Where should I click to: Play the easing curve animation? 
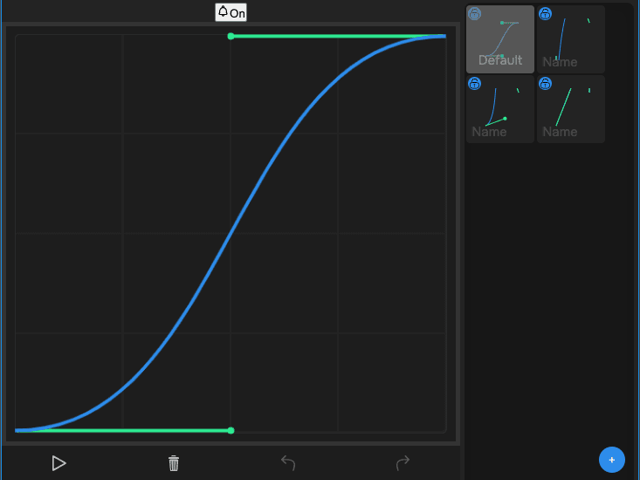coord(59,463)
